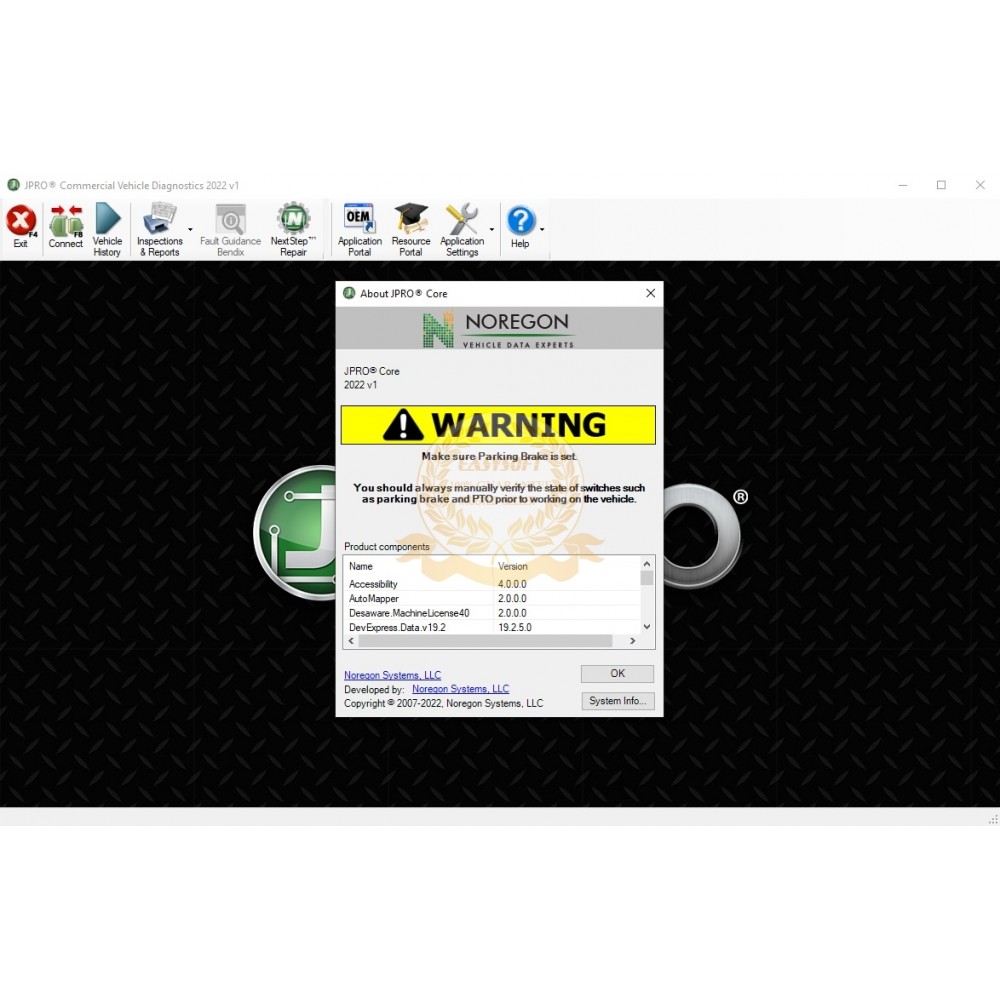The width and height of the screenshot is (1000, 1000).
Task: Click components list scroll left arrow
Action: point(351,641)
